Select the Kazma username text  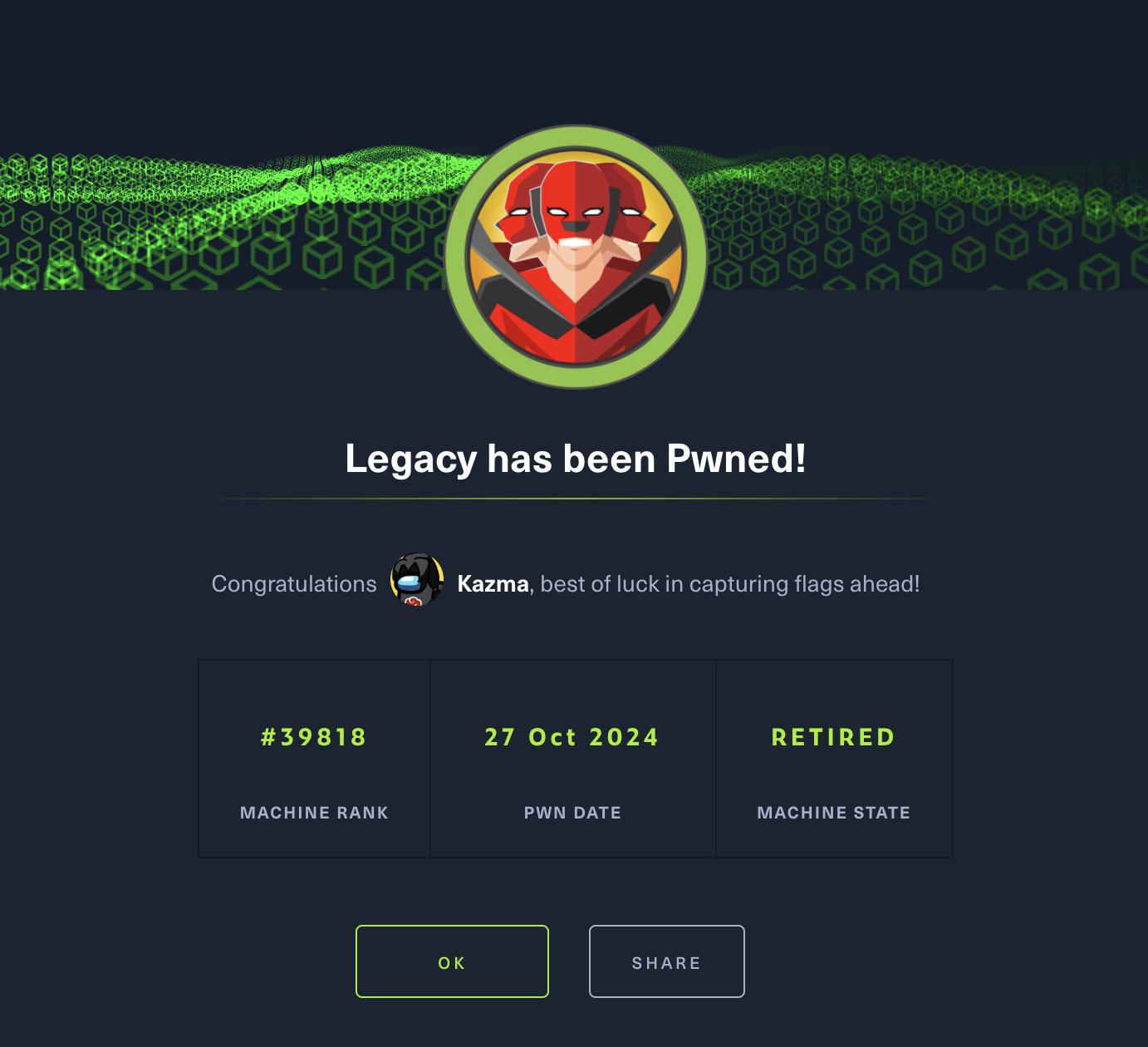coord(493,584)
